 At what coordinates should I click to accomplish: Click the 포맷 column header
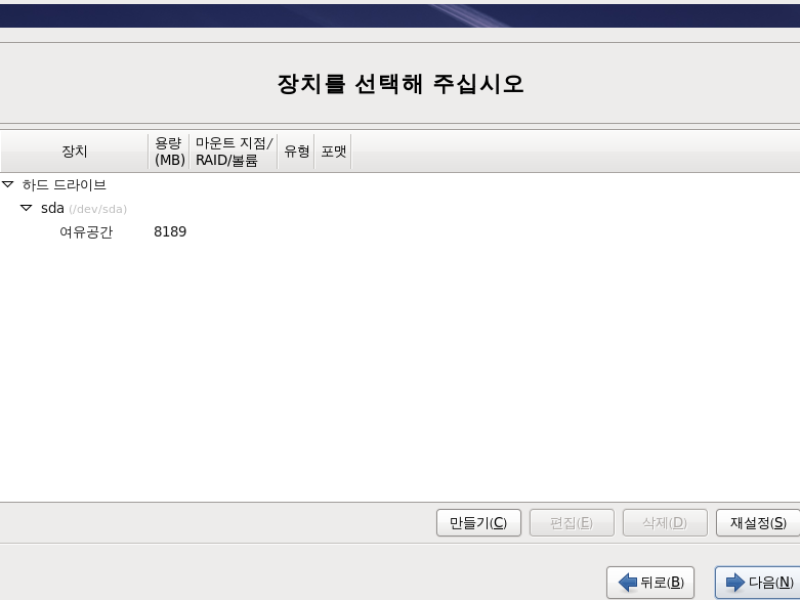point(333,151)
